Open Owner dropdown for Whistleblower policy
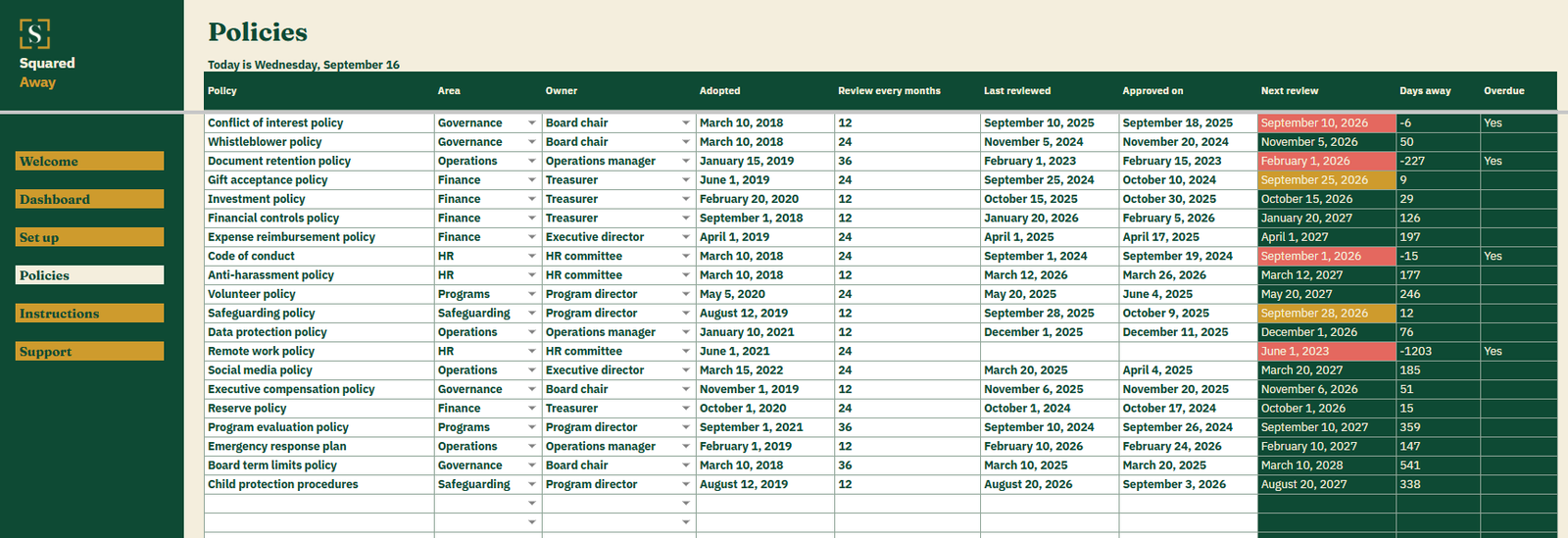 (686, 142)
